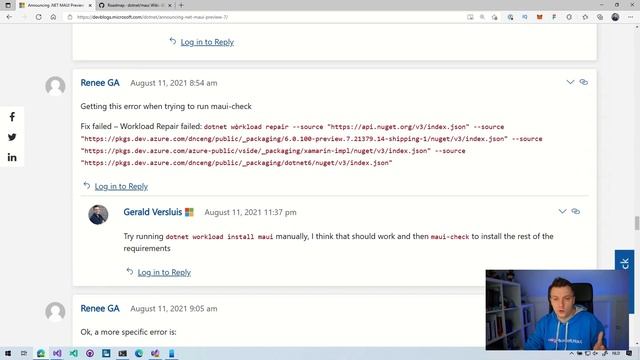Open Gerald Versluis' profile name link
Viewport: 640px width, 360px height.
(x=153, y=212)
